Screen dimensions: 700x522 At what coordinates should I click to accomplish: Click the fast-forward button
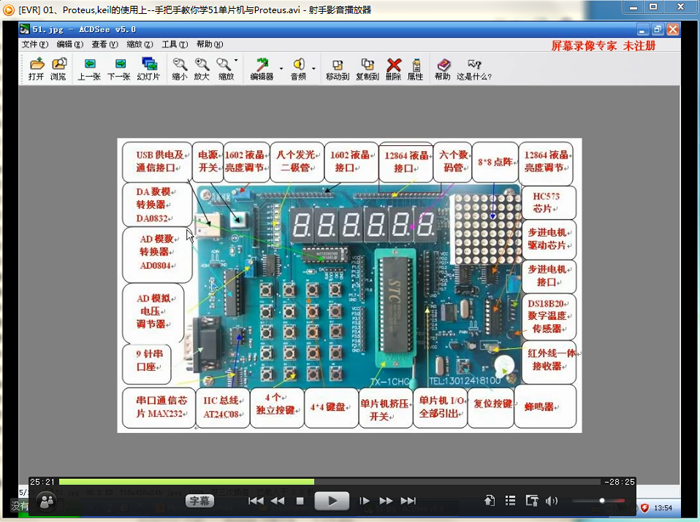point(386,501)
